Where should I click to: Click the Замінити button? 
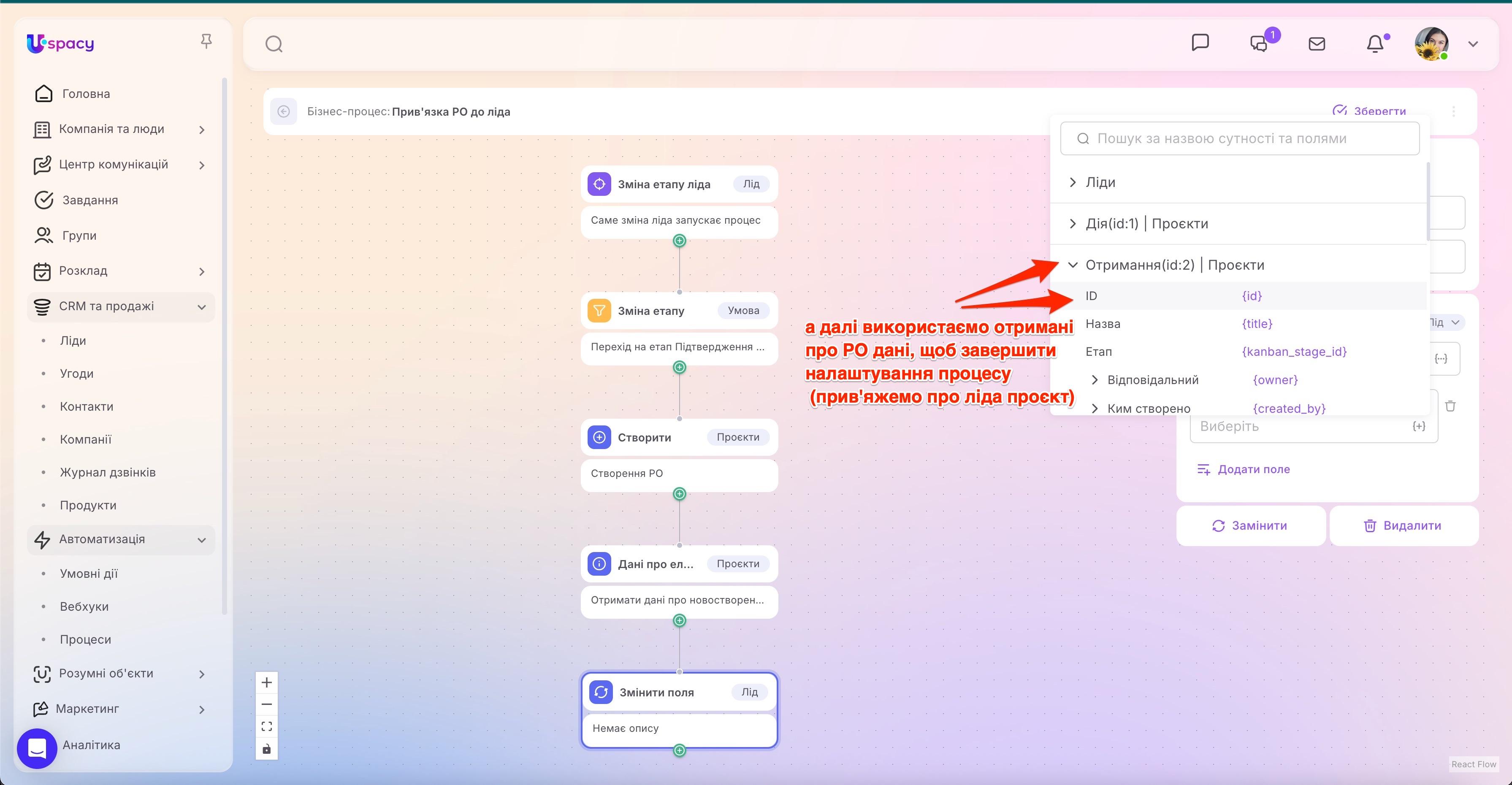click(x=1250, y=525)
